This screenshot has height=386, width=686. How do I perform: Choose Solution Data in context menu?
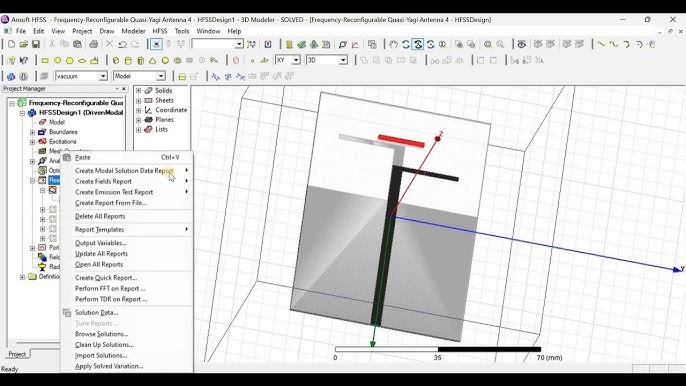pyautogui.click(x=127, y=312)
